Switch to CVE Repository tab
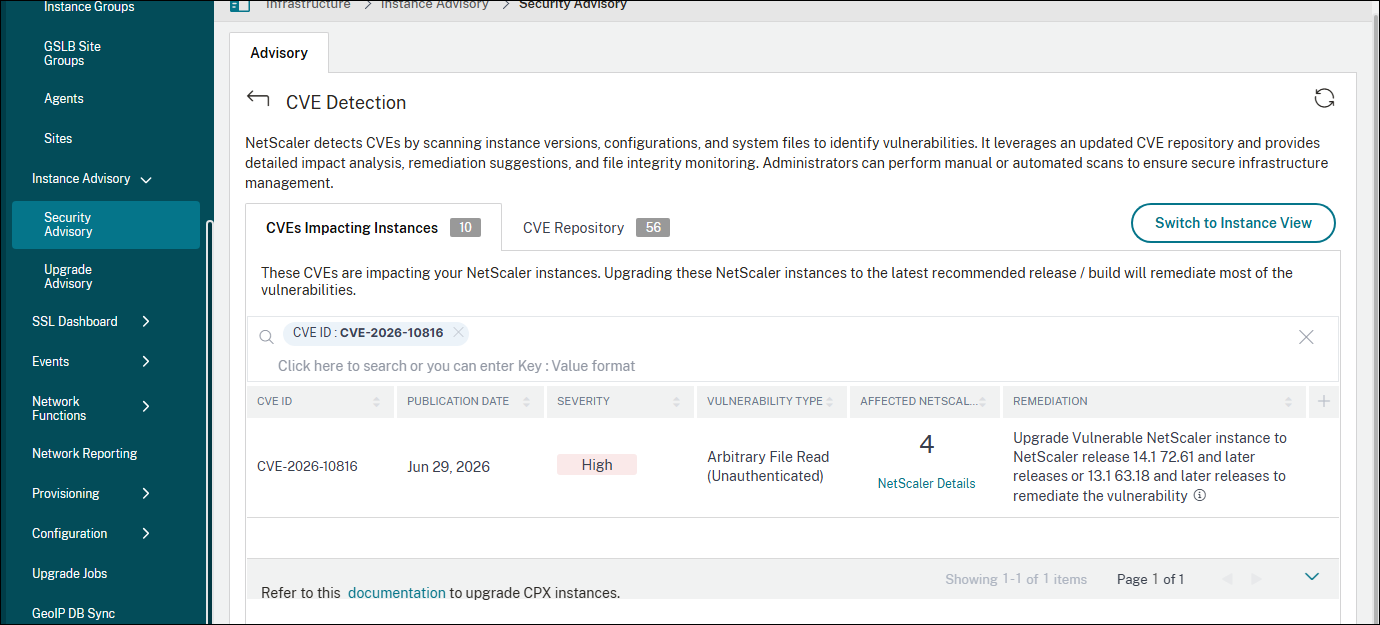1380x625 pixels. [596, 227]
